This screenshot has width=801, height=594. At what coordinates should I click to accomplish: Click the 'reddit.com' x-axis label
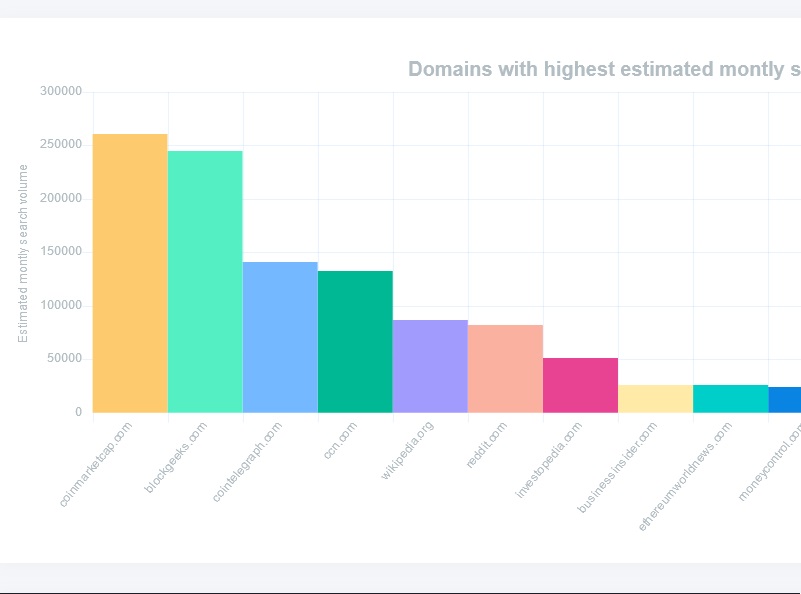487,445
